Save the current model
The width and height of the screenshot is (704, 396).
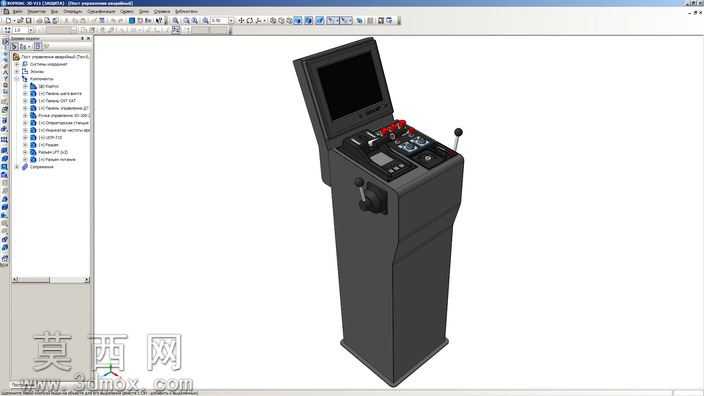(29, 21)
